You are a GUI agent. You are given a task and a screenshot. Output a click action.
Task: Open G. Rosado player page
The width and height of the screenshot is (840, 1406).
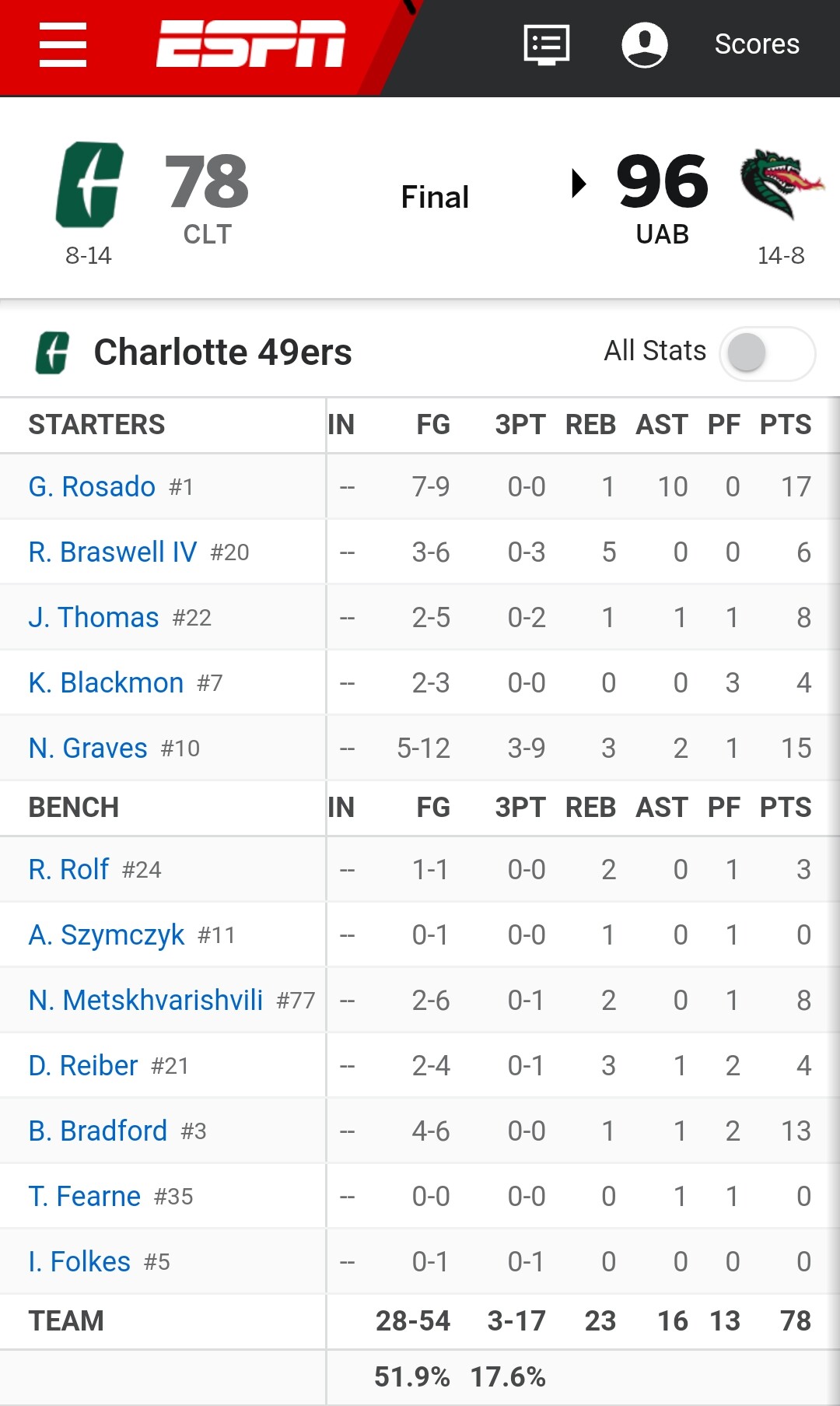[92, 486]
